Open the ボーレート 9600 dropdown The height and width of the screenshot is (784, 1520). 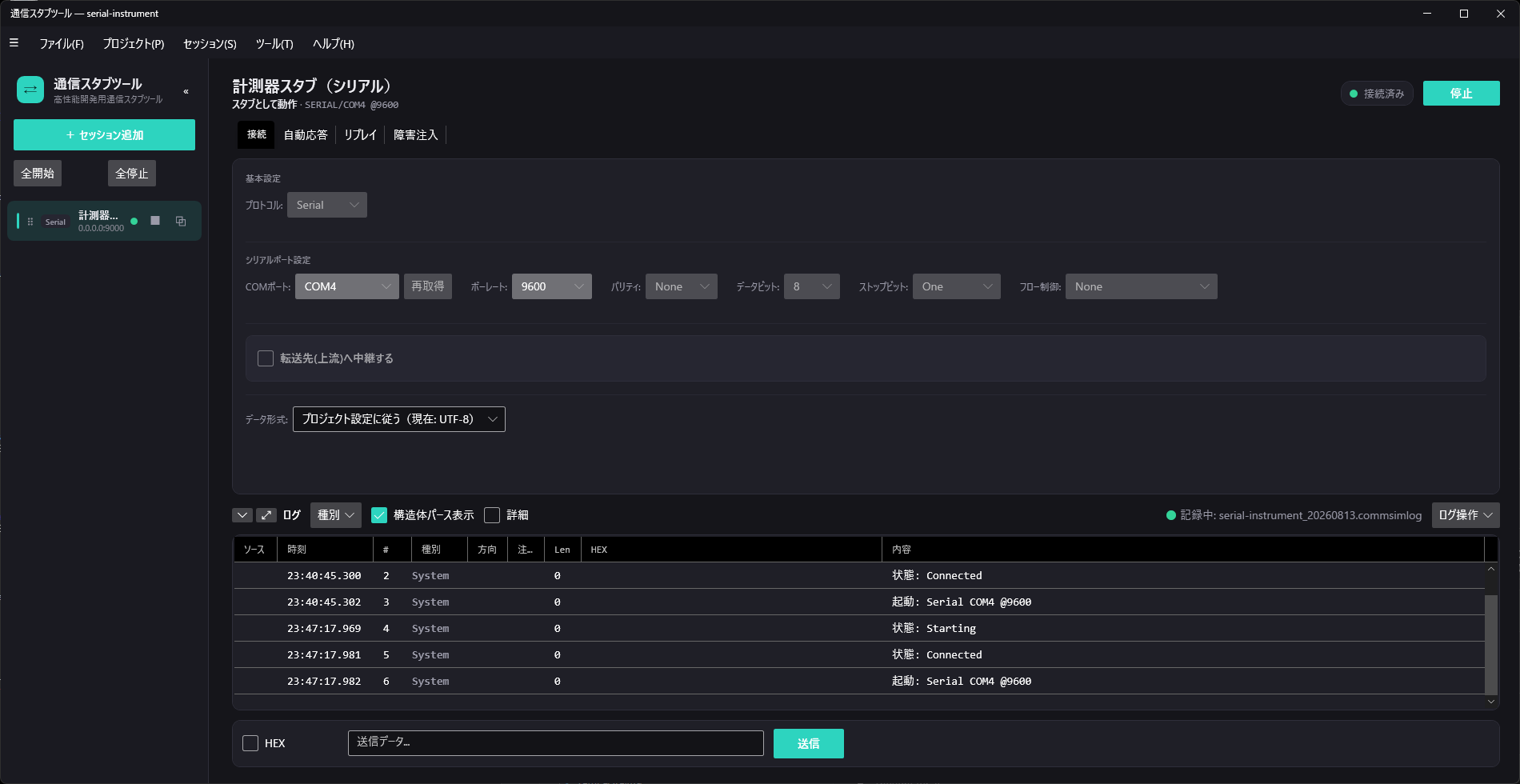click(552, 286)
